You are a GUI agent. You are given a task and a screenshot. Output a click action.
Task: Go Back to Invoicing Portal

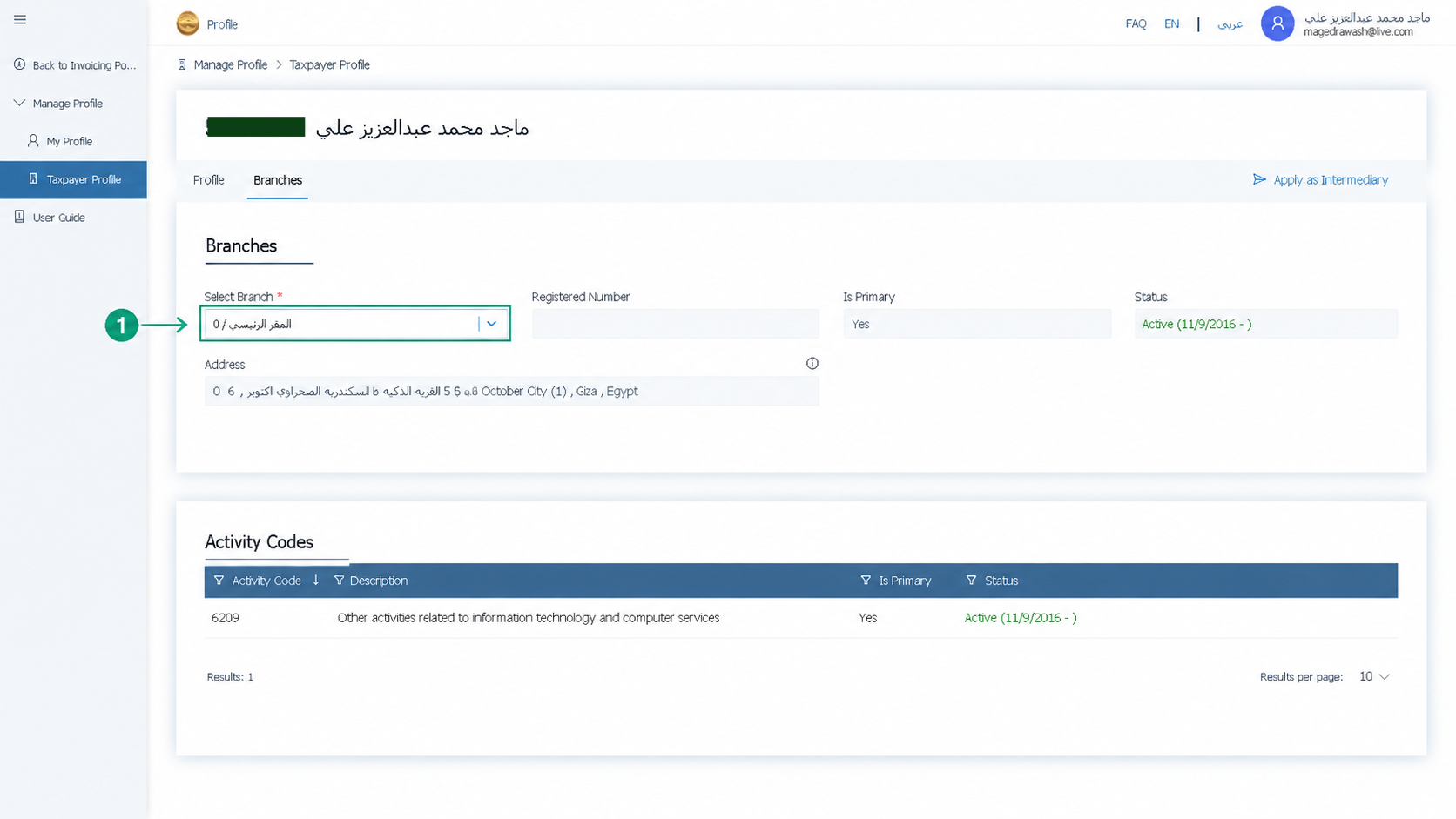click(x=84, y=65)
